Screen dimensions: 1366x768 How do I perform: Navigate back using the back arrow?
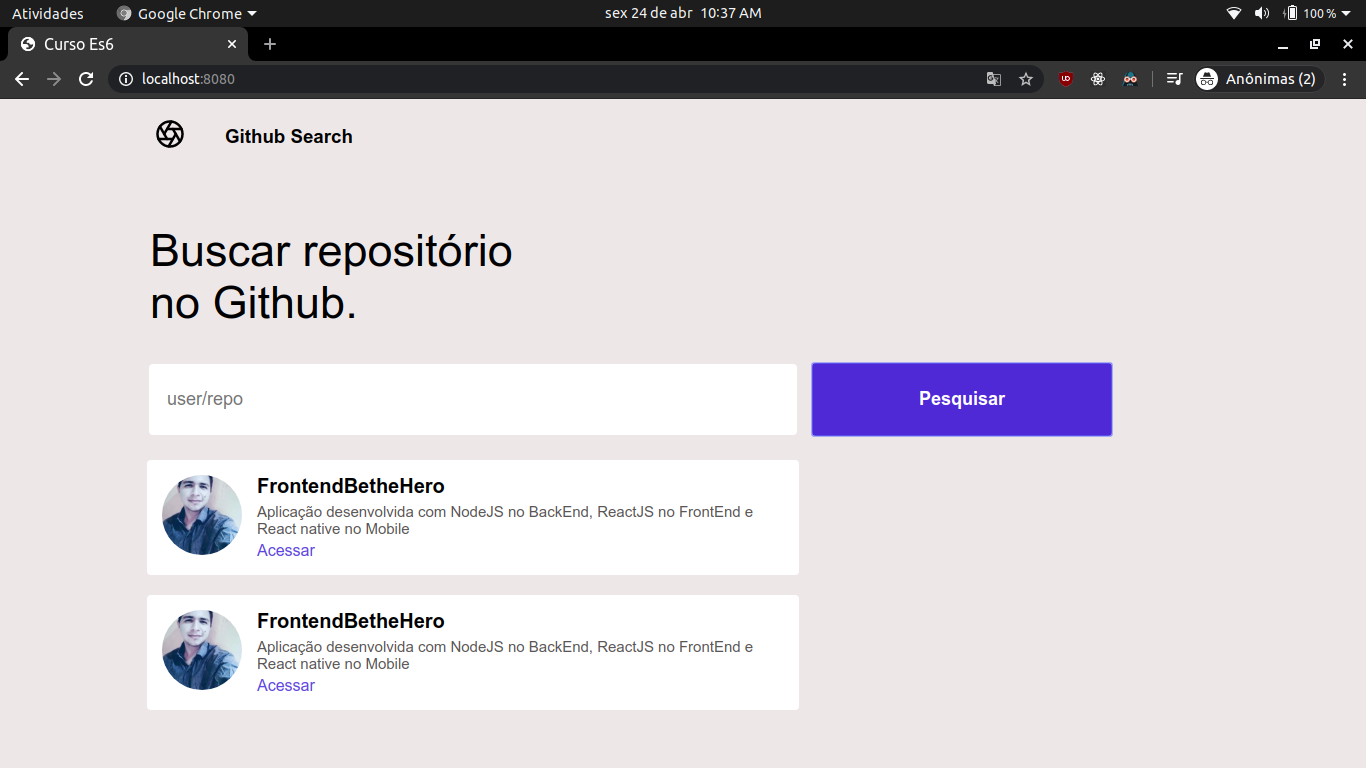(x=21, y=78)
